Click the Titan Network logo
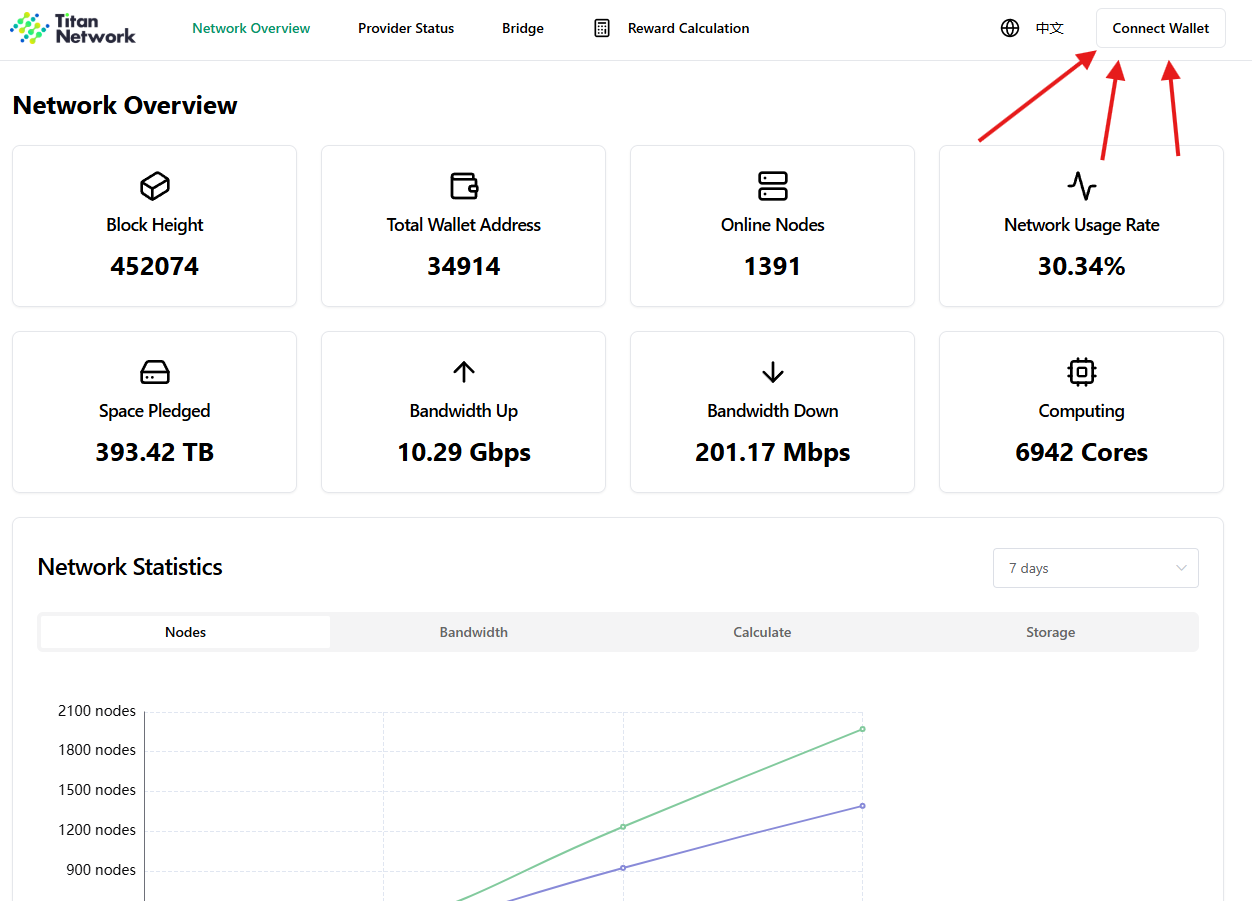 click(x=73, y=28)
